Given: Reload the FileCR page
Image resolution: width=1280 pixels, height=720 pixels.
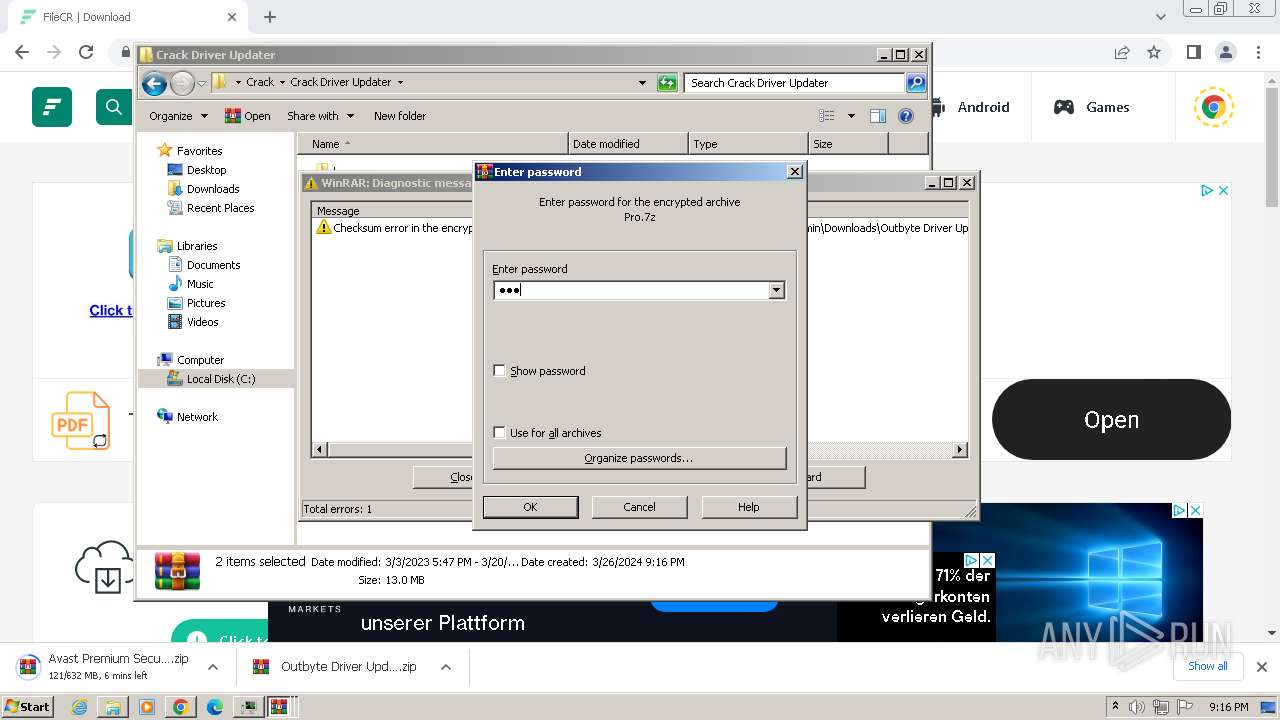Looking at the screenshot, I should (86, 52).
